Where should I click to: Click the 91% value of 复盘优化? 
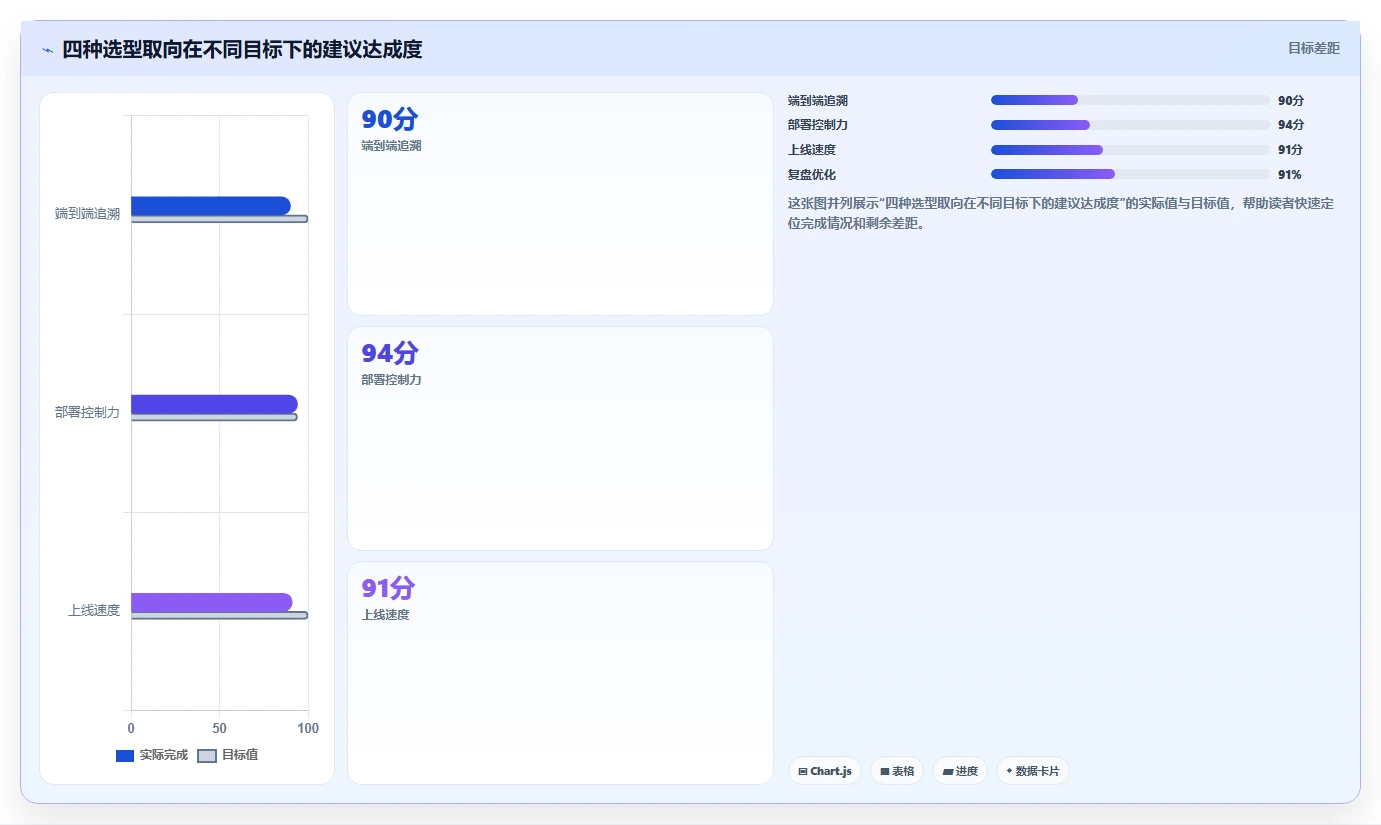pos(1290,174)
